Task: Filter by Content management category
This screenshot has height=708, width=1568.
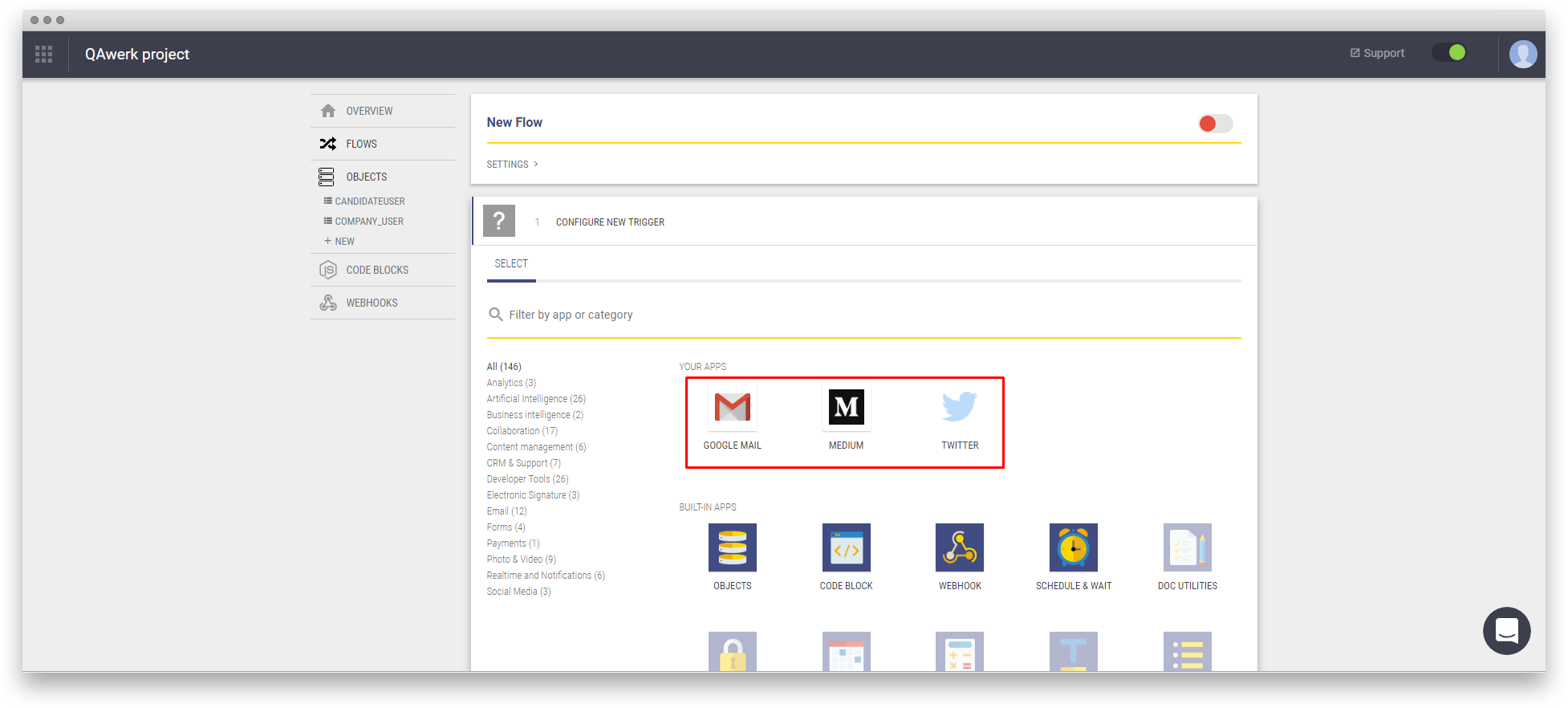Action: click(536, 447)
